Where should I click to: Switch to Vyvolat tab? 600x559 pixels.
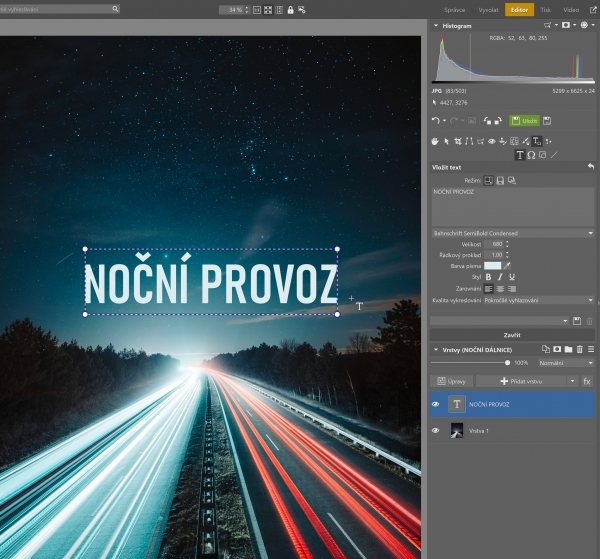pos(488,10)
